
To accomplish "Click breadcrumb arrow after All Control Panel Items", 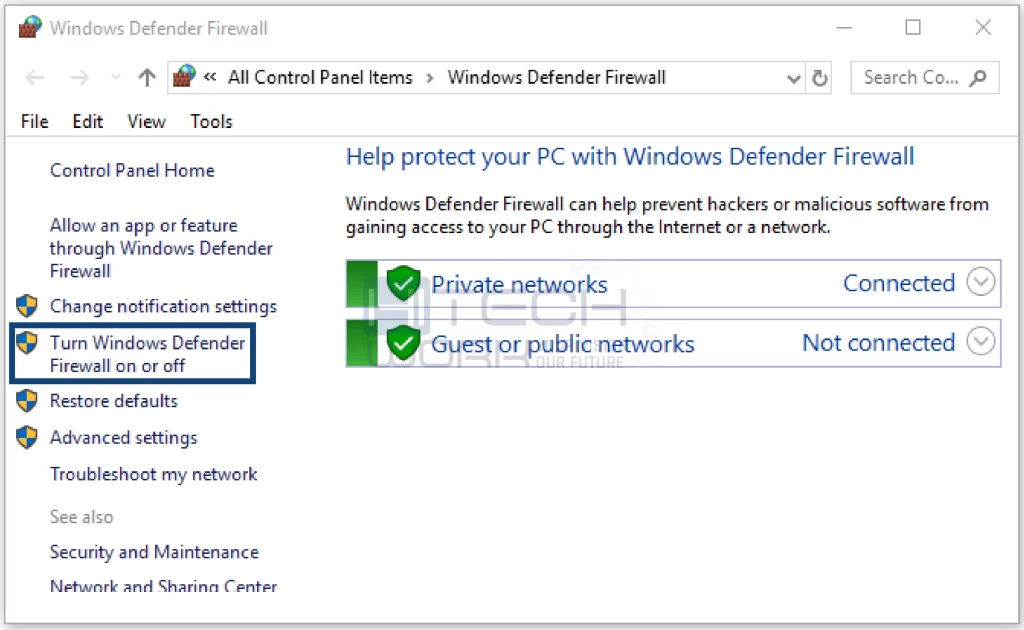I will (430, 78).
